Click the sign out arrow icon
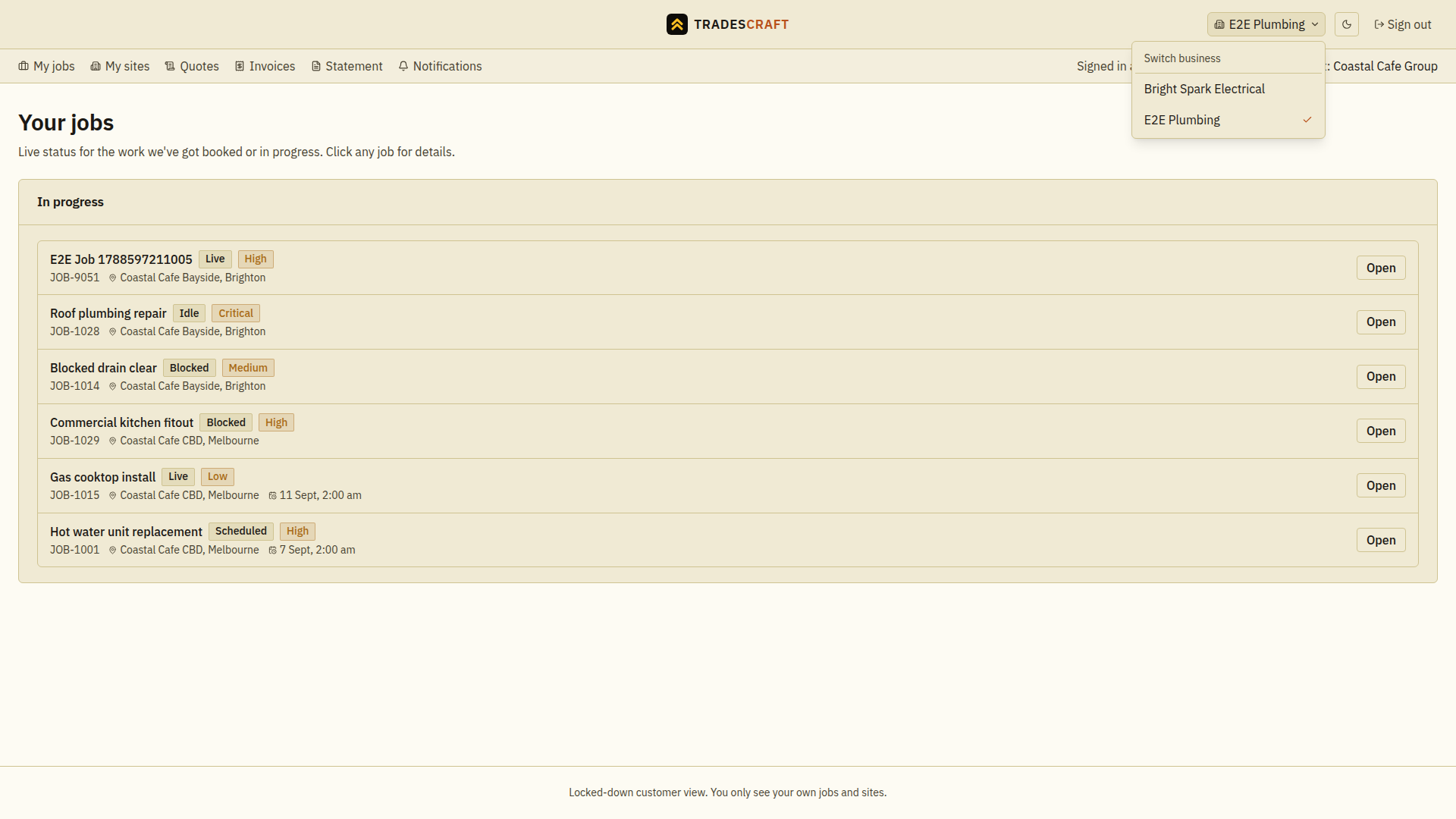This screenshot has height=819, width=1456. [x=1379, y=24]
